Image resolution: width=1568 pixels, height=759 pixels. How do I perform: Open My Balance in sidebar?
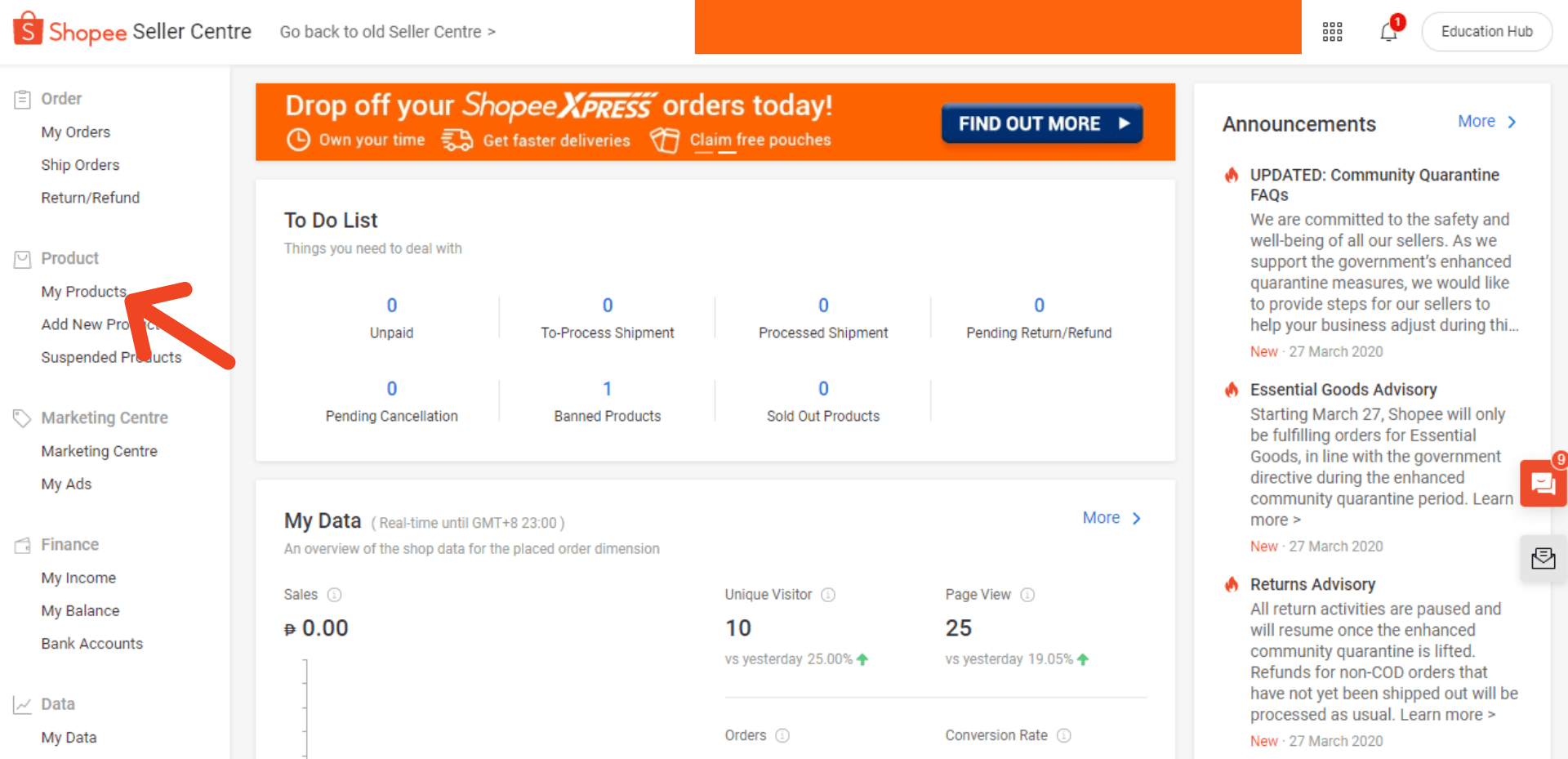click(x=80, y=610)
